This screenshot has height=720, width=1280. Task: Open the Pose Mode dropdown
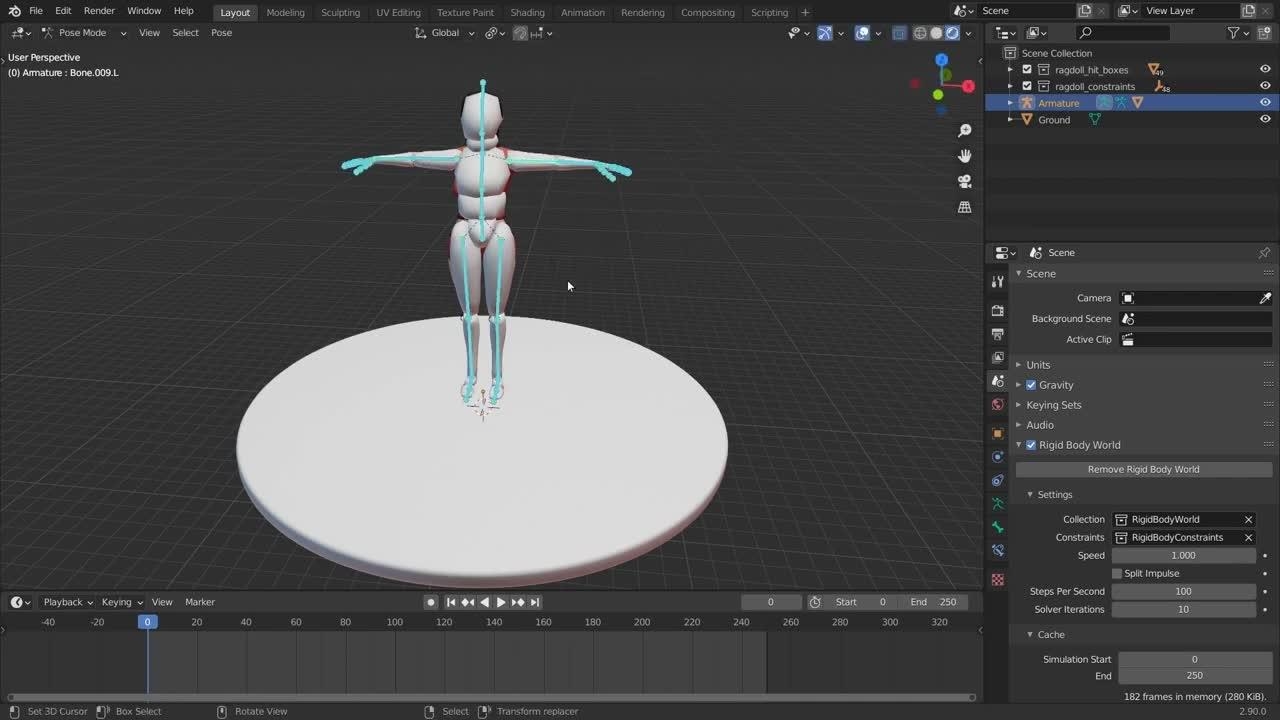click(84, 33)
